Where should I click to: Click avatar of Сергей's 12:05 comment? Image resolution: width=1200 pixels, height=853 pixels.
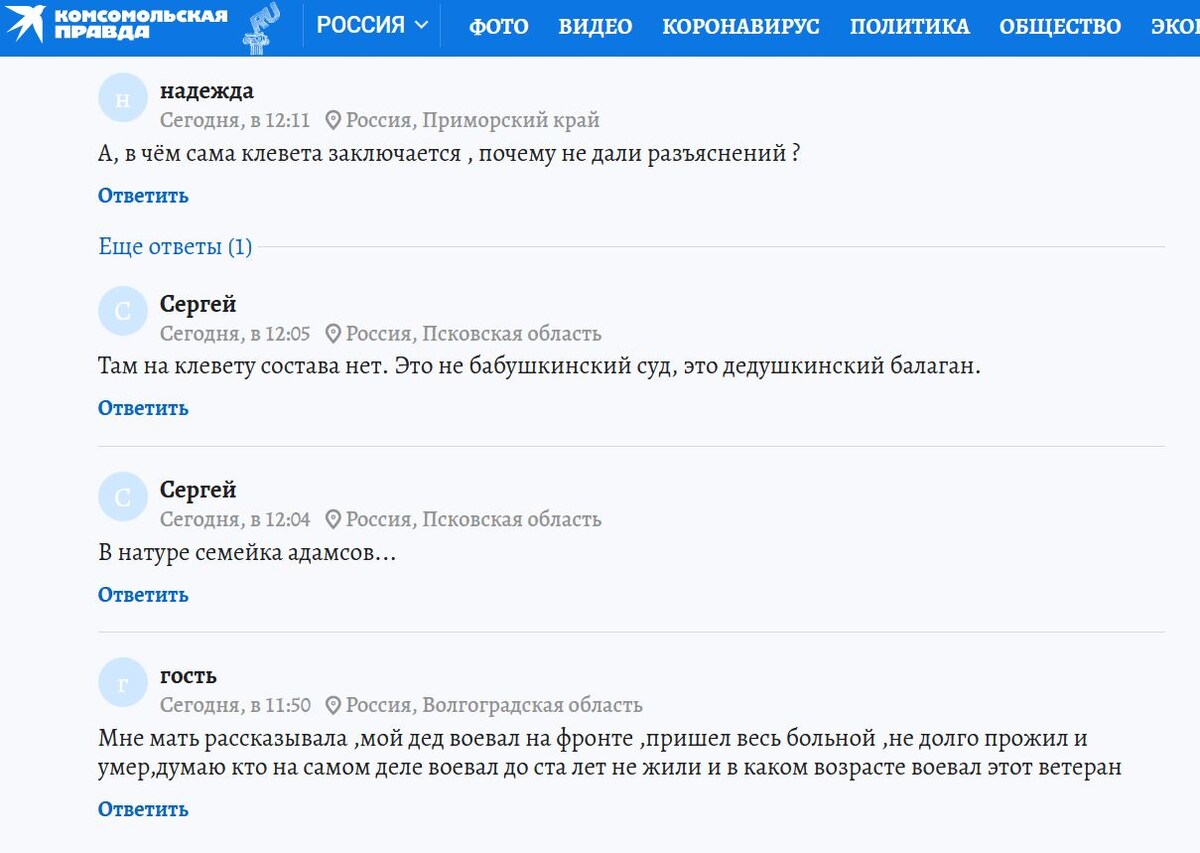(x=123, y=311)
